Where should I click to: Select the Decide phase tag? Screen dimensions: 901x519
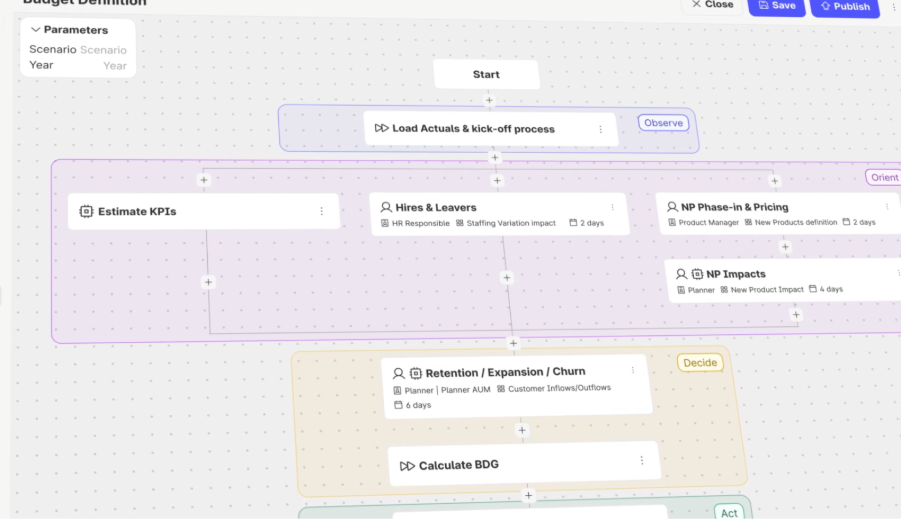coord(700,363)
